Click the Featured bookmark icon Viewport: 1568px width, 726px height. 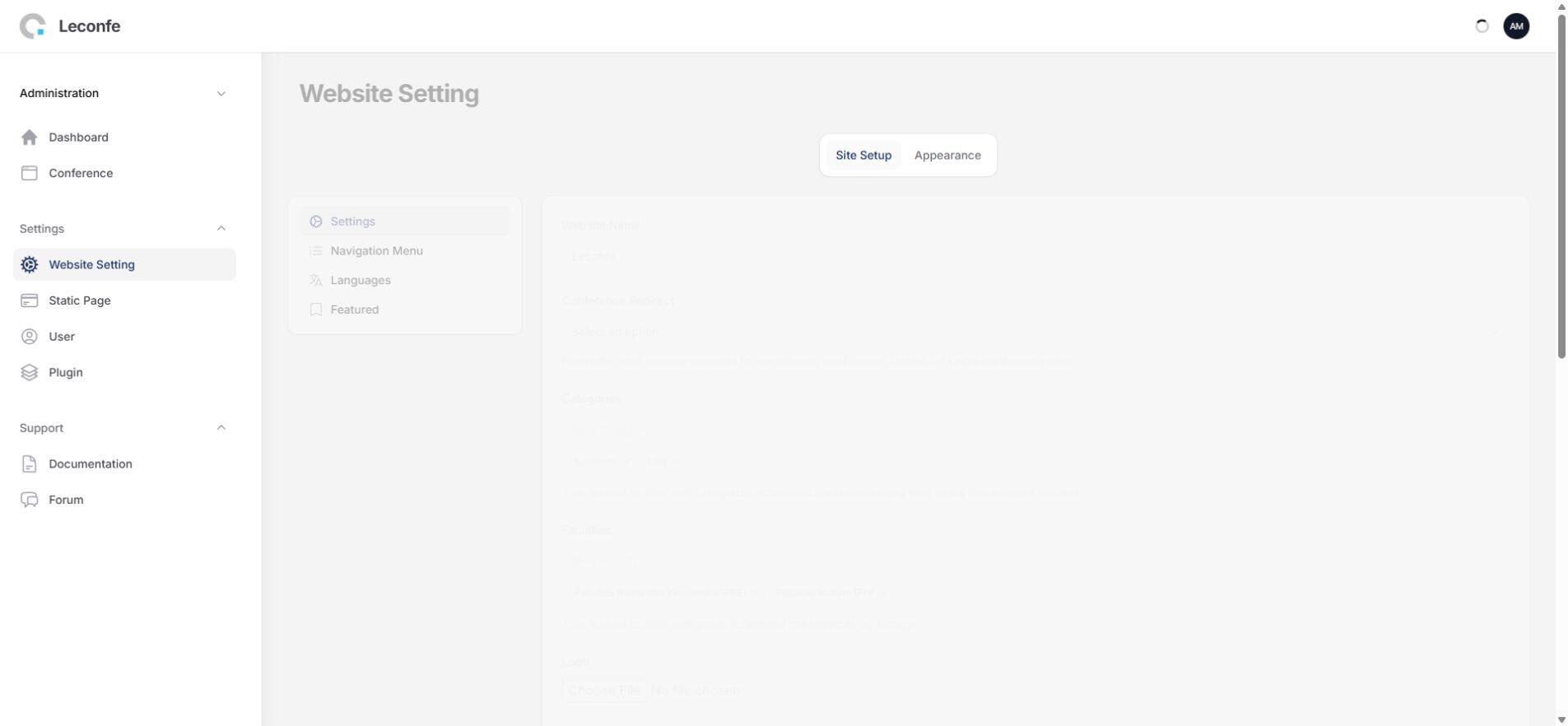tap(316, 309)
